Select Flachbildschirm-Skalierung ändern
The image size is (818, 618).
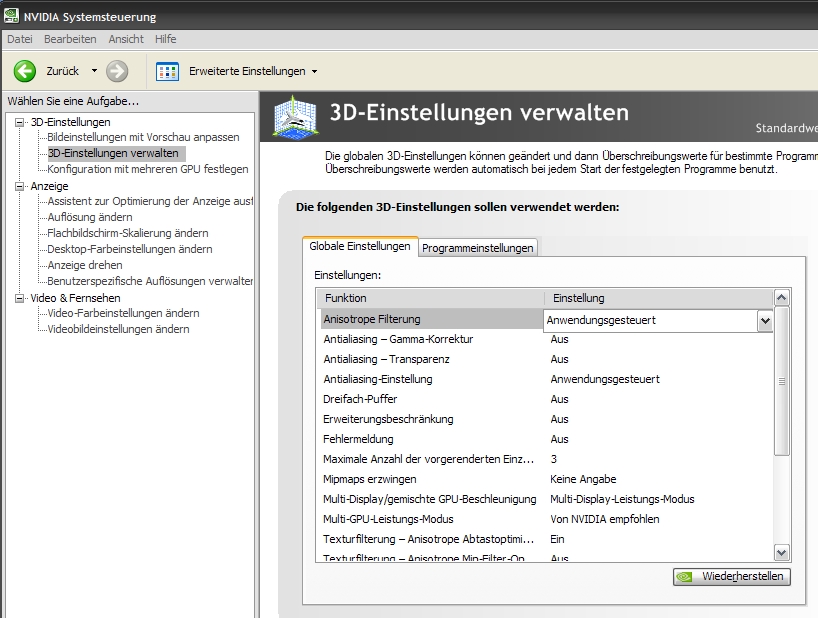click(x=128, y=233)
